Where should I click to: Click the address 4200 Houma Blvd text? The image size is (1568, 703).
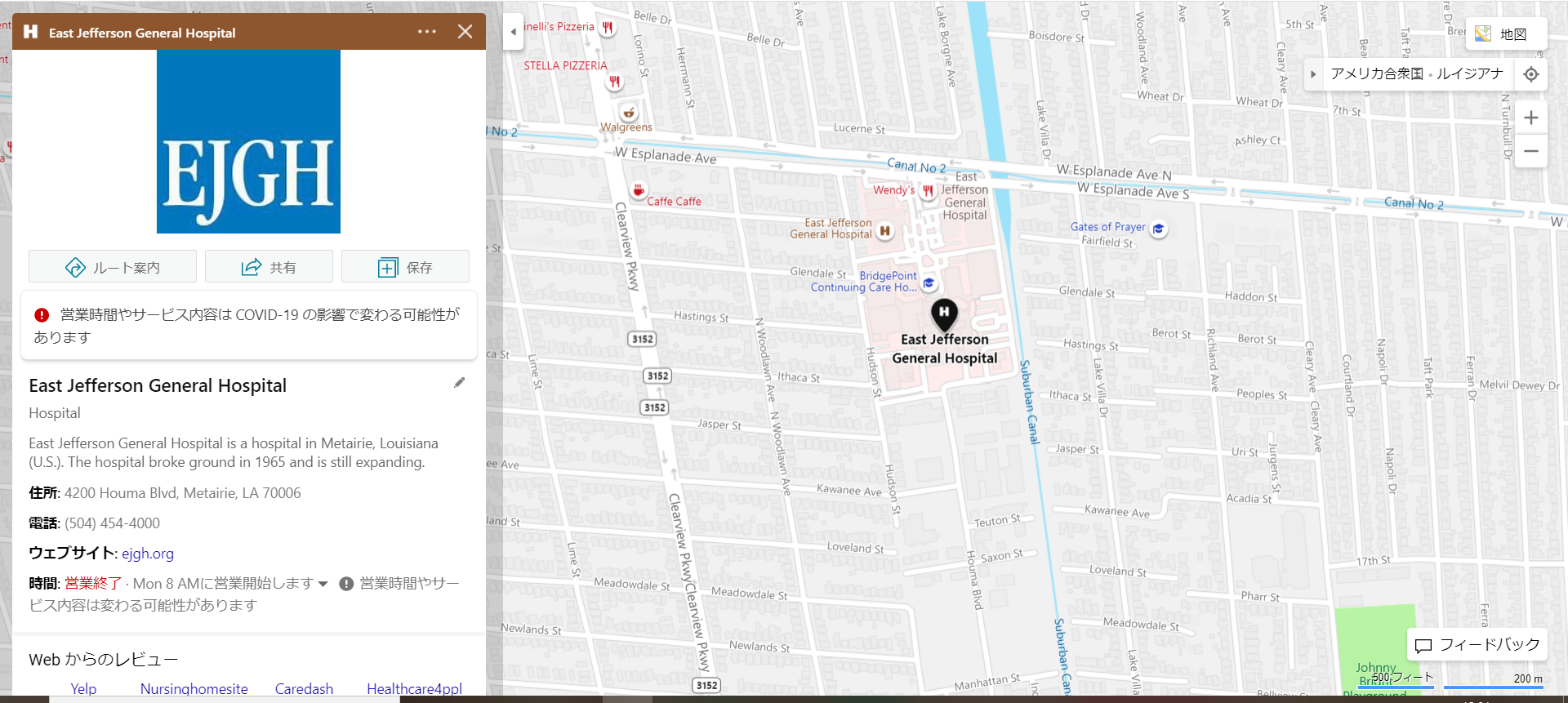[x=182, y=493]
